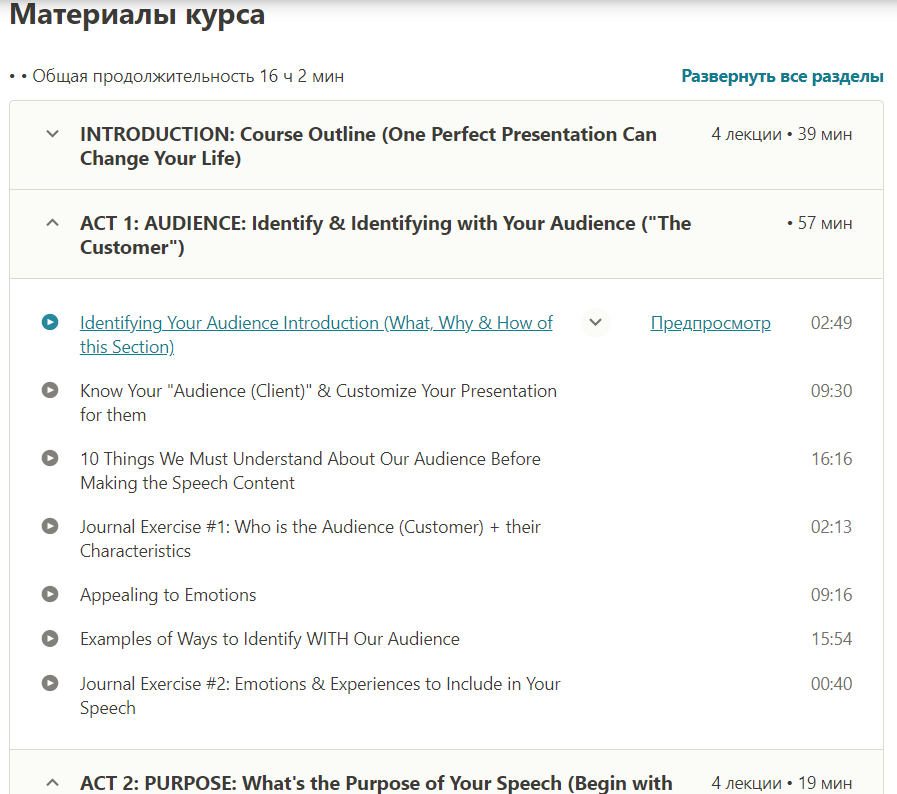This screenshot has height=794, width=897.
Task: Click play icon for Examples of Ways to Identify
Action: (50, 638)
